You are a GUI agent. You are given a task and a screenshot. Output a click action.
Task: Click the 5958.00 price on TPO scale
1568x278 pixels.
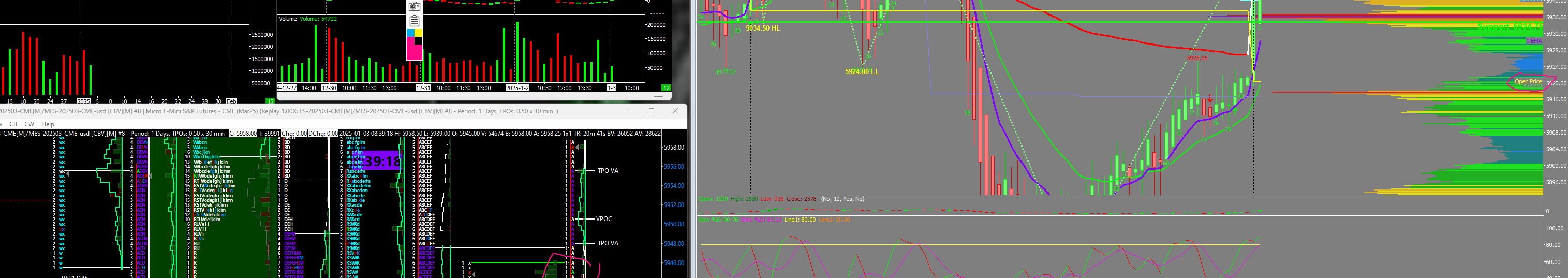tap(674, 147)
